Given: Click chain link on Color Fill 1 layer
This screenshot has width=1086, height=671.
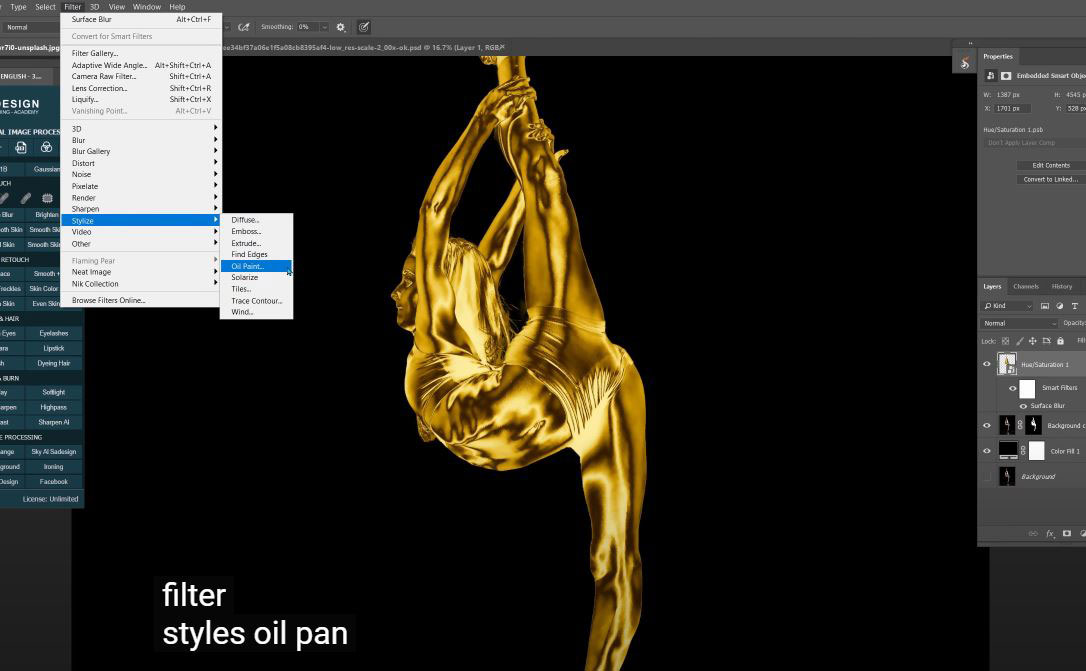Looking at the screenshot, I should (1023, 451).
